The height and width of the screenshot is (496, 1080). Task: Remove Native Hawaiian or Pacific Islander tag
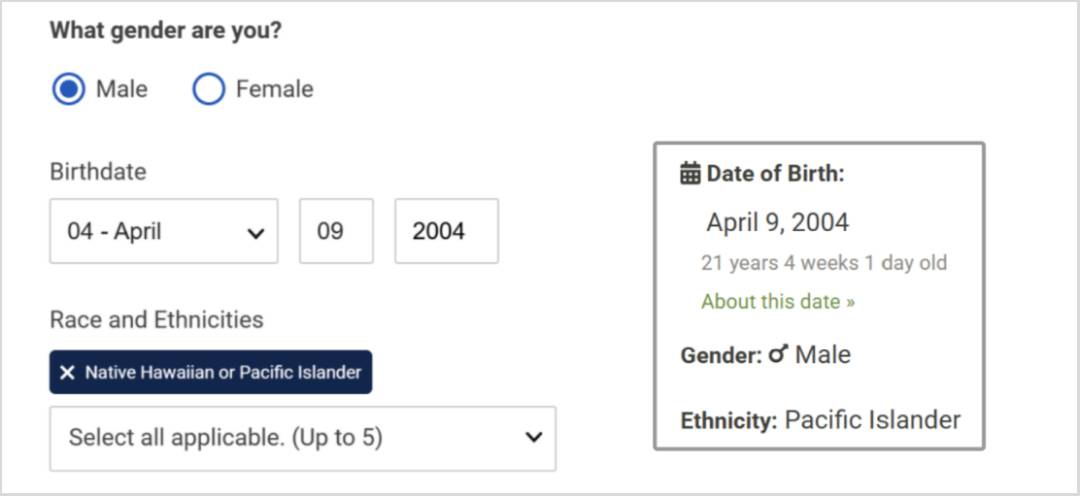tap(67, 373)
